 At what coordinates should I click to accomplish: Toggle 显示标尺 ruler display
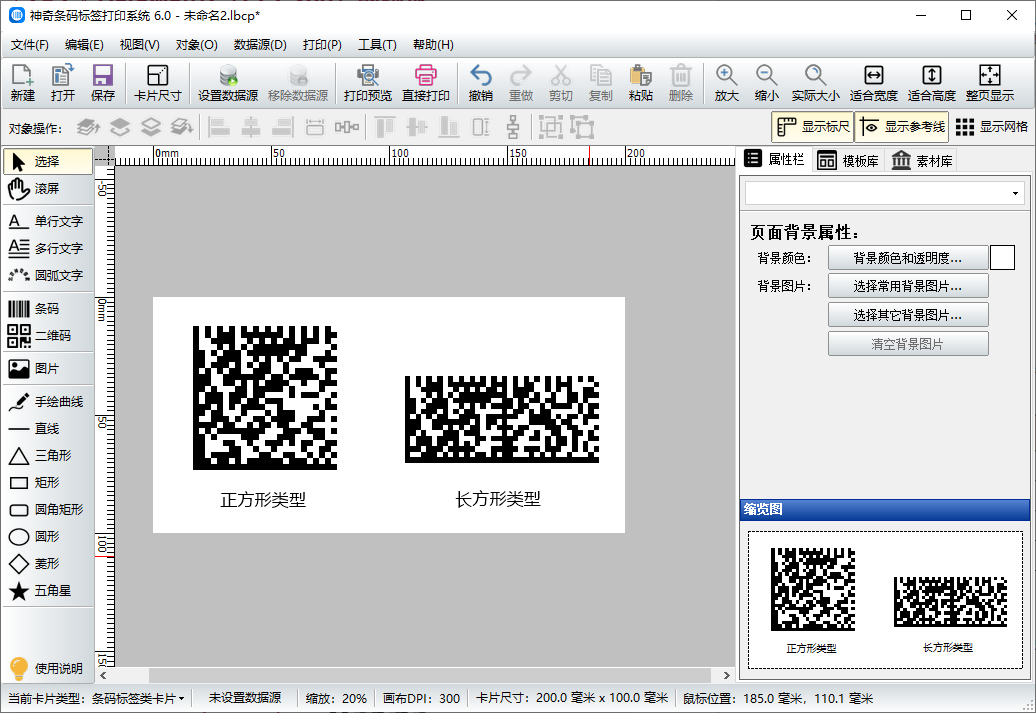point(812,127)
